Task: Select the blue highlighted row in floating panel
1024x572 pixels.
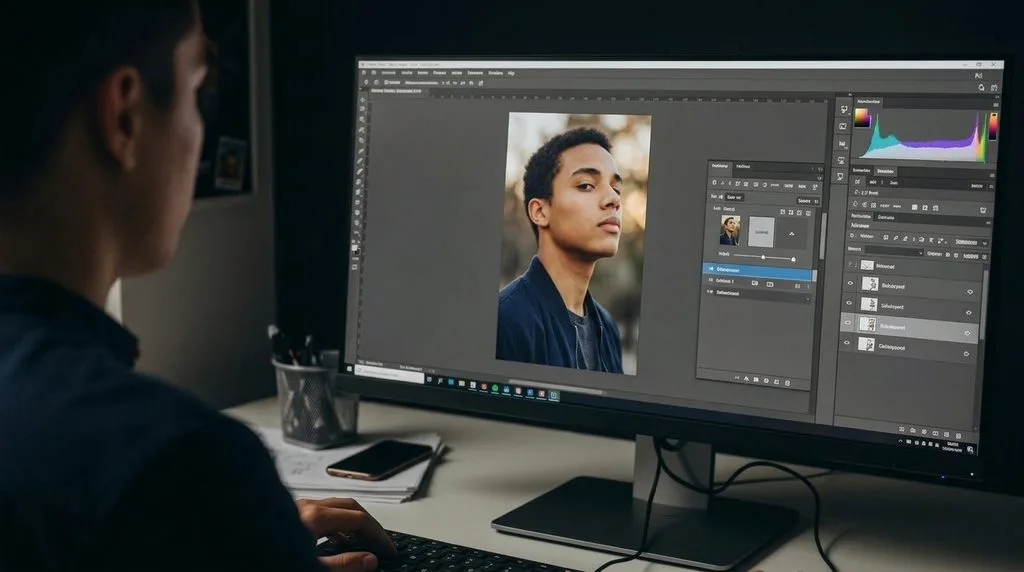Action: 758,270
